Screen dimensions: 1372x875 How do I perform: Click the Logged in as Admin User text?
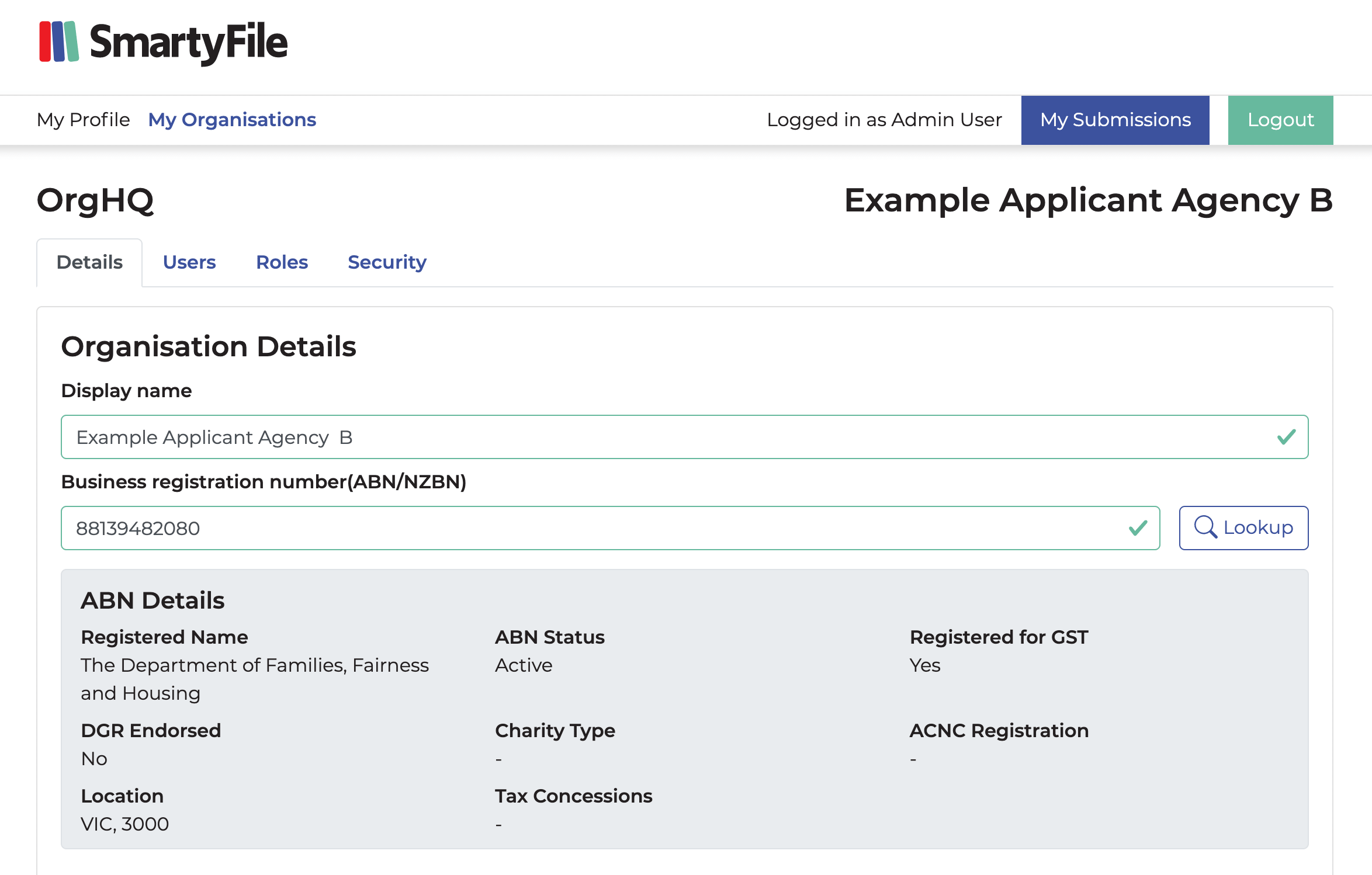[885, 119]
